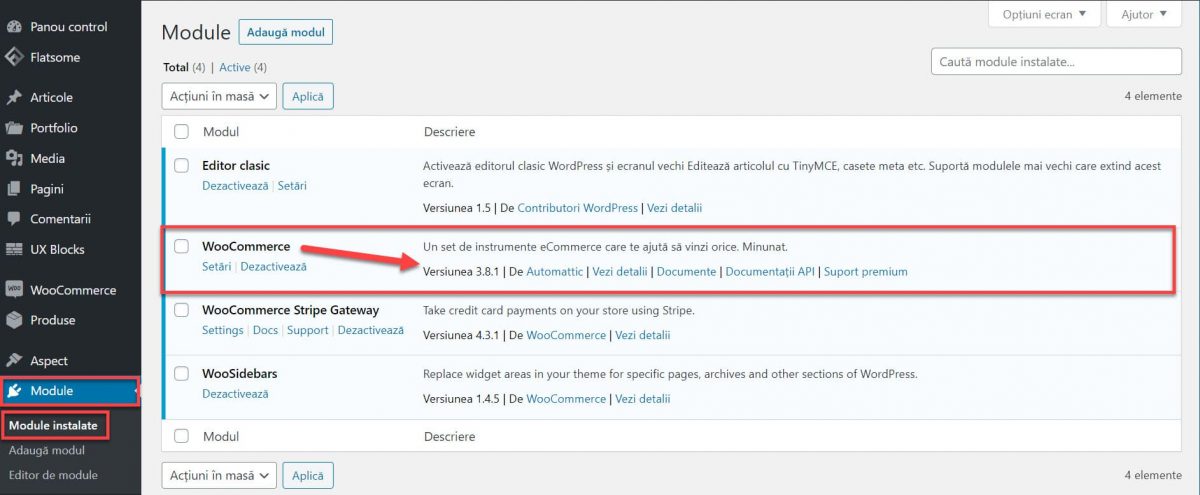This screenshot has height=495, width=1200.
Task: Click the top Aplică button
Action: click(308, 96)
